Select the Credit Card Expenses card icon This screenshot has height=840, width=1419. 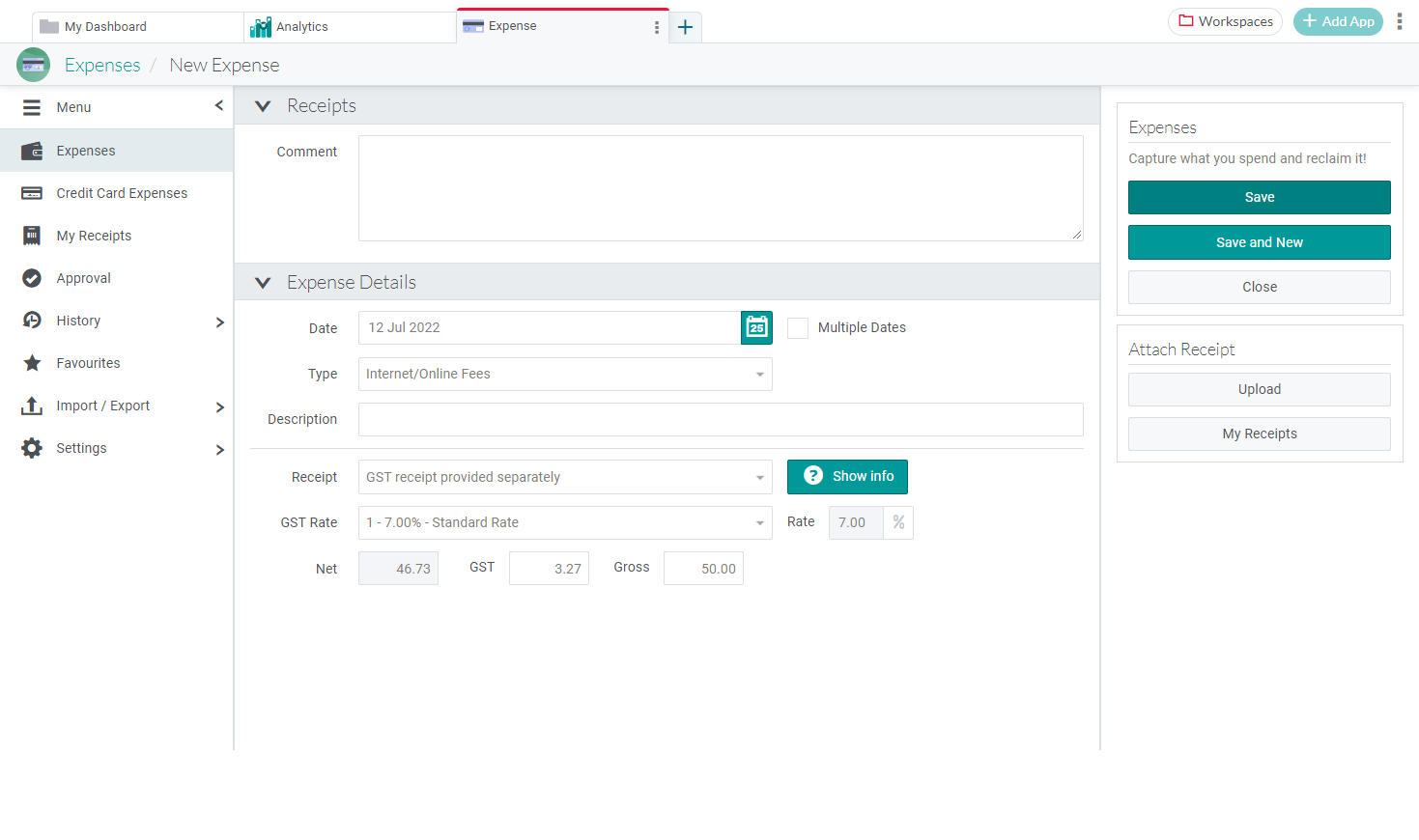(x=32, y=193)
